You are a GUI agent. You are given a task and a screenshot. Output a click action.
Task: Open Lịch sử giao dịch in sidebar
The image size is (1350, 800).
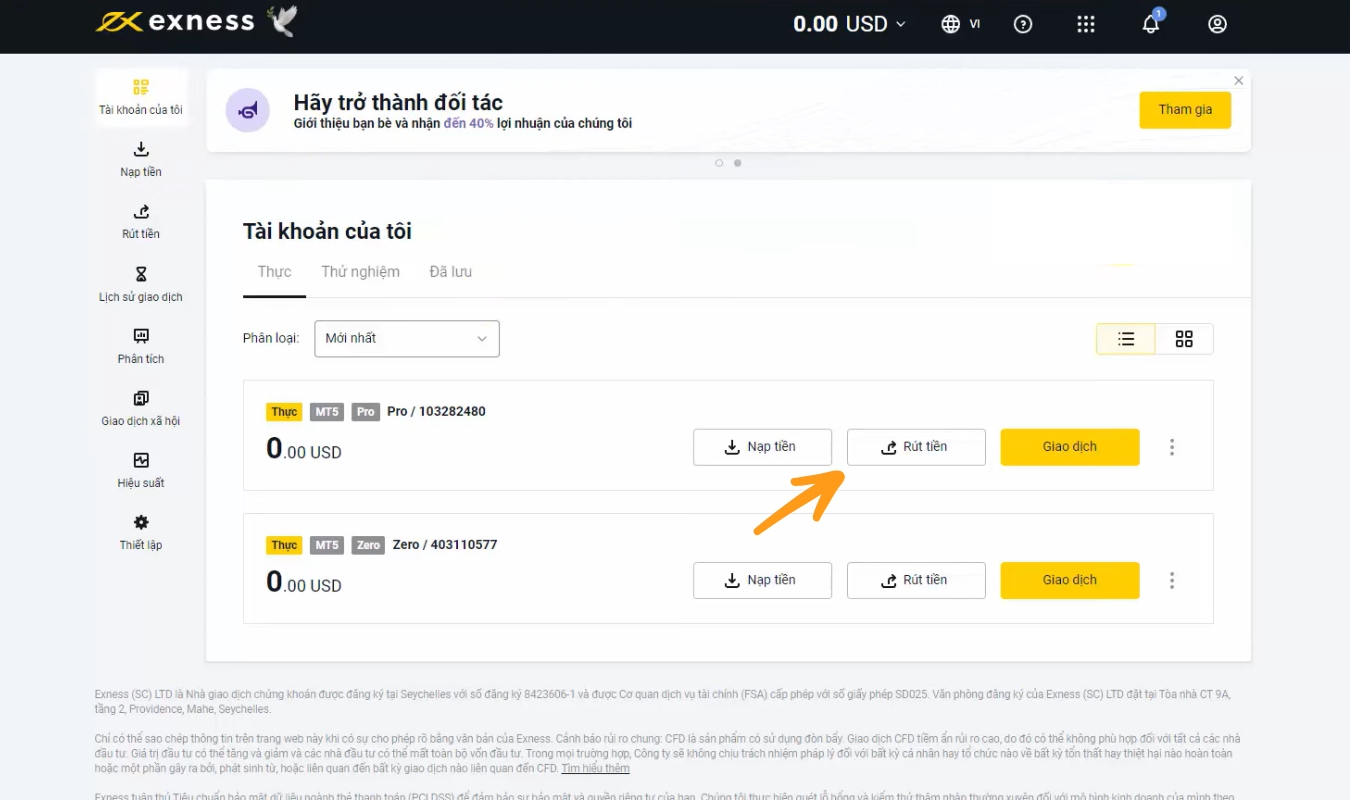click(x=141, y=285)
